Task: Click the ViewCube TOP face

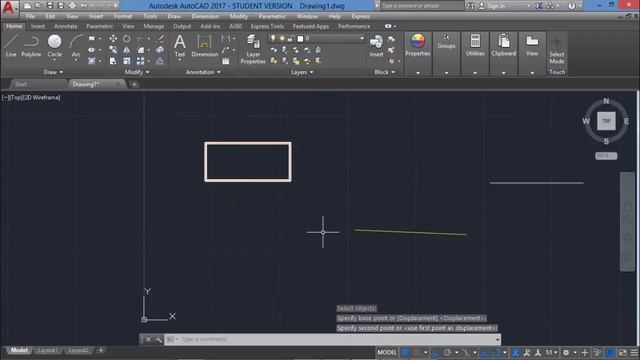Action: pos(606,121)
